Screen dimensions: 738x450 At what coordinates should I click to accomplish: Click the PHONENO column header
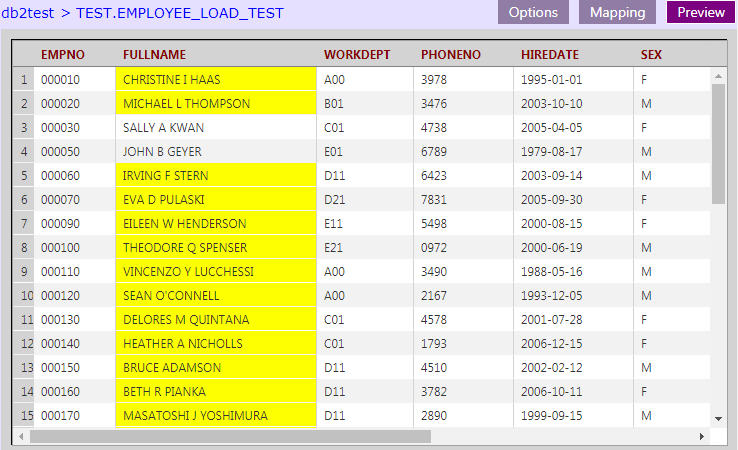point(450,55)
